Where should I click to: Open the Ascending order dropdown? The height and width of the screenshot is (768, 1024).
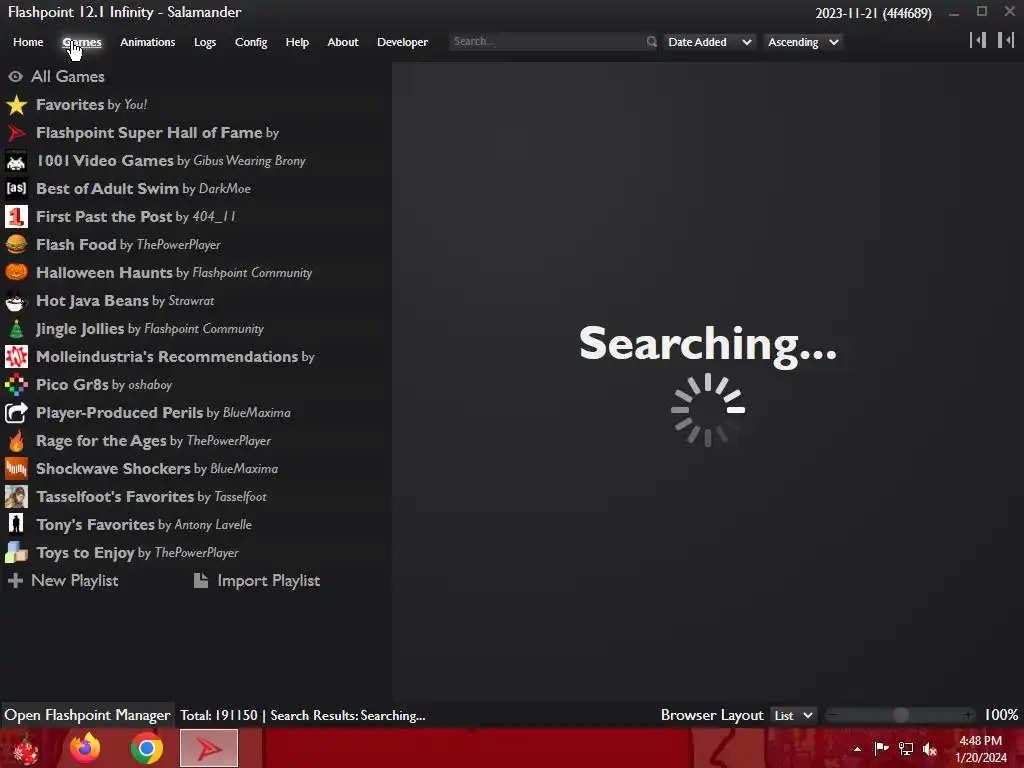(803, 42)
